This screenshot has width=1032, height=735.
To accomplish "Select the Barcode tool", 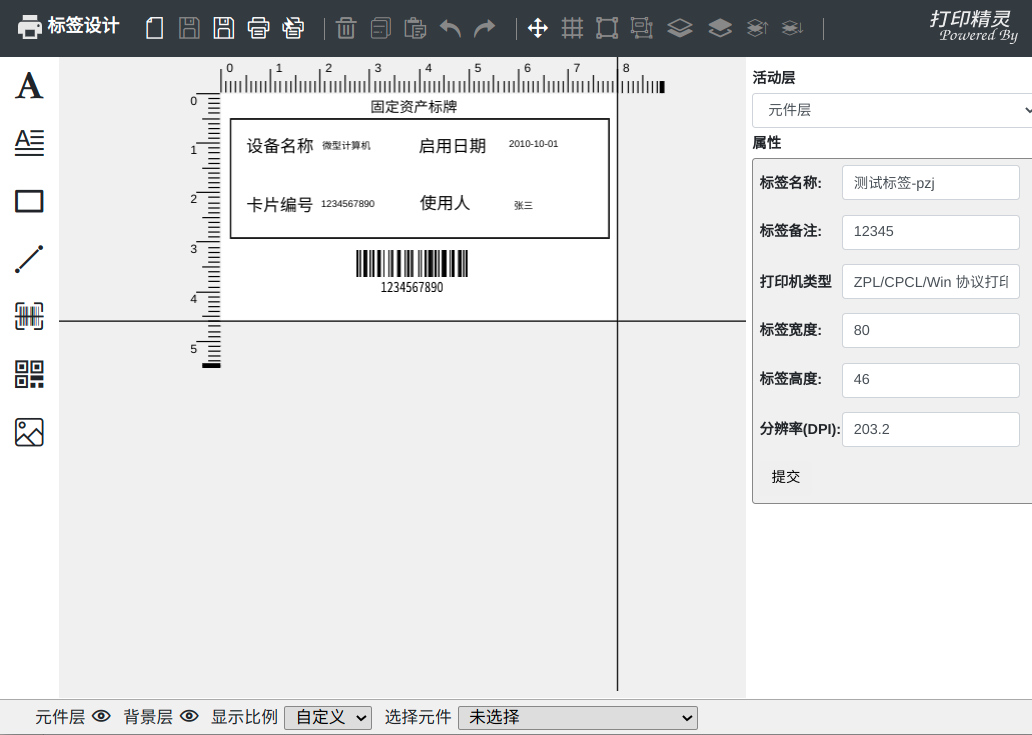I will pyautogui.click(x=29, y=316).
